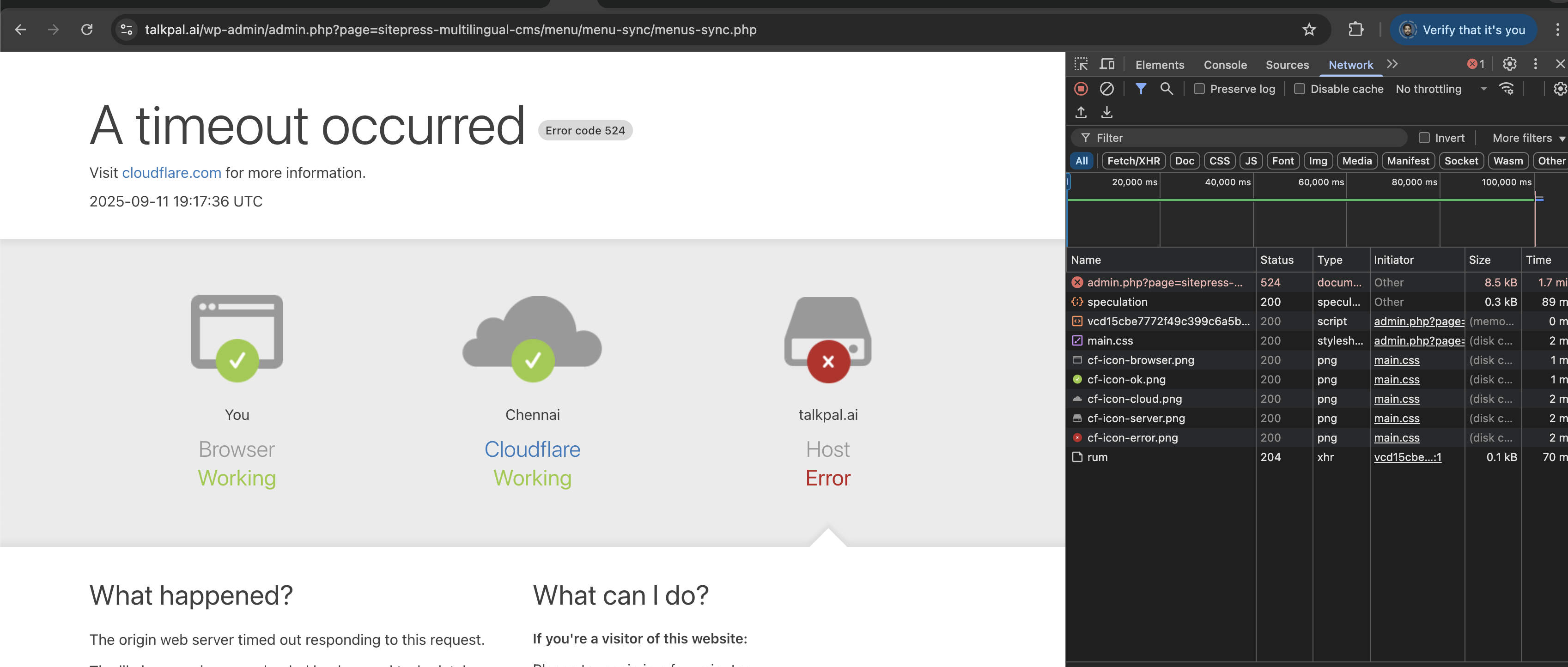Filter requests by Img
Screen dimensions: 1568x667
tap(1318, 161)
